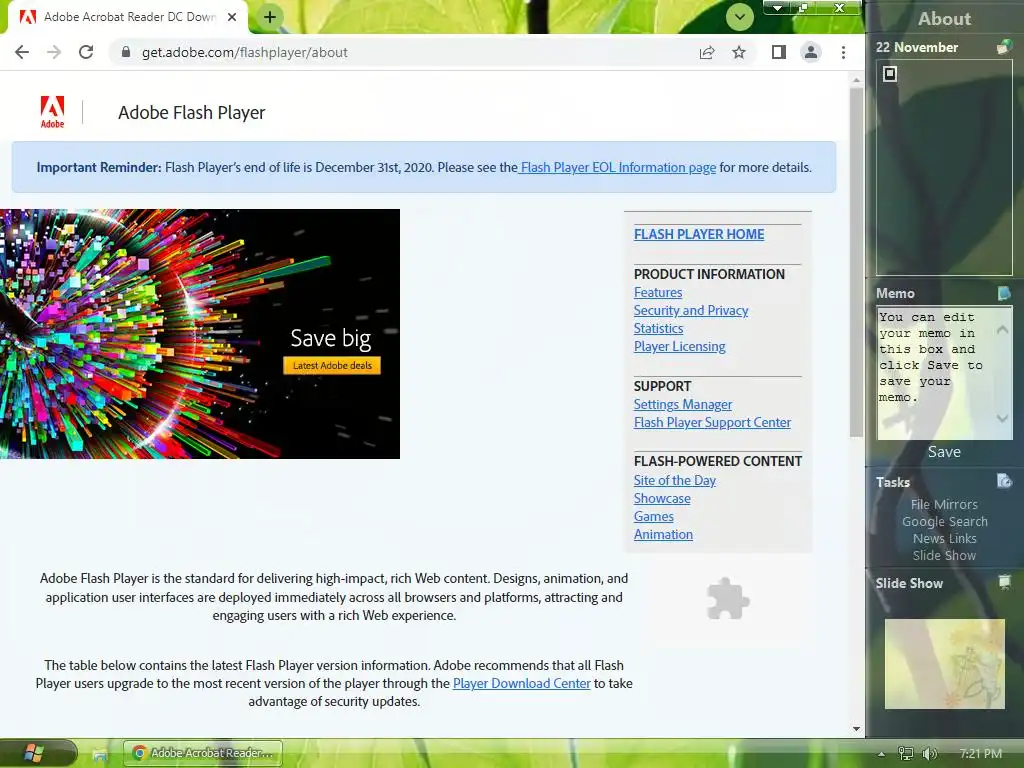Click the small square icon in calendar panel
This screenshot has width=1024, height=768.
pos(889,74)
